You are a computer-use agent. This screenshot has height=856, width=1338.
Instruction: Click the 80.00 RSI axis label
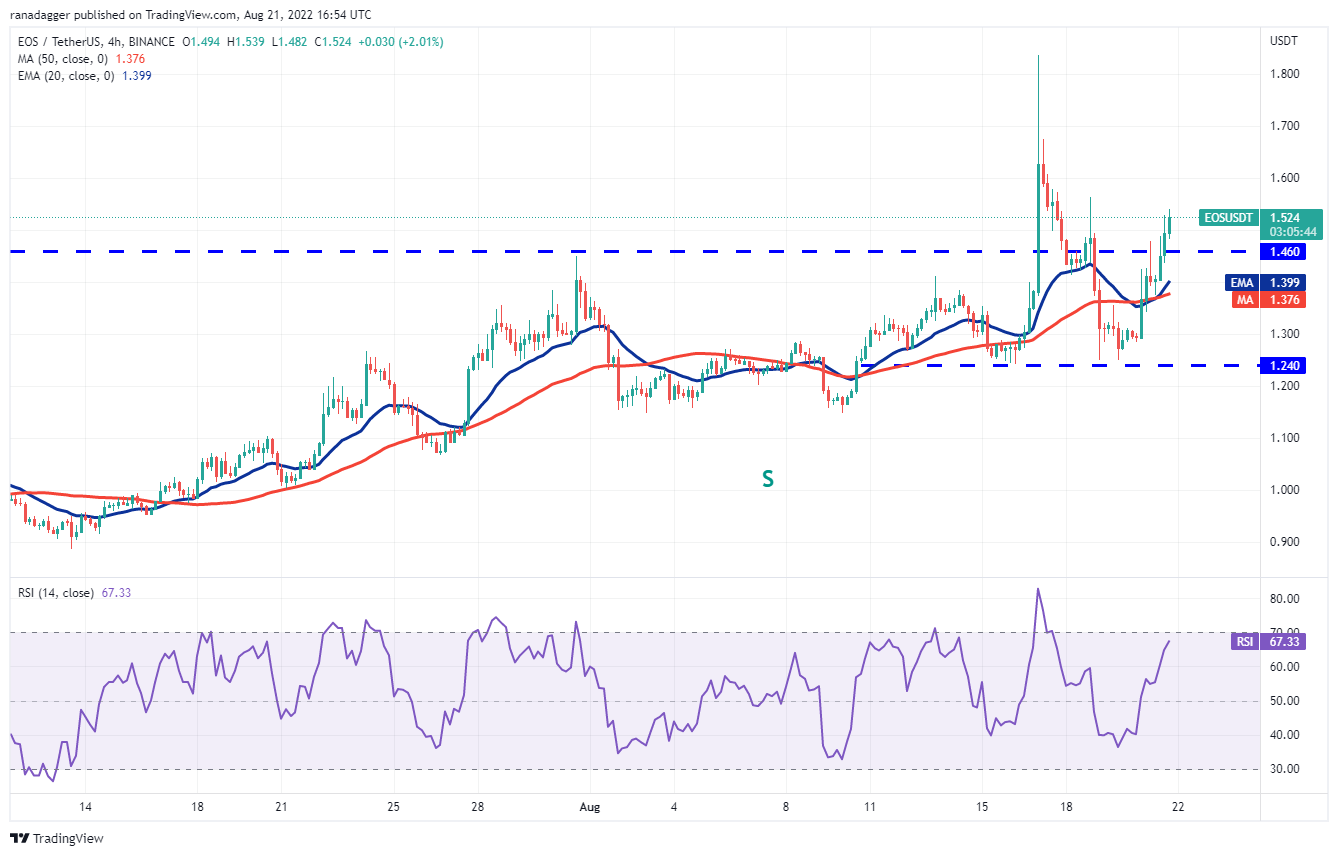coord(1285,599)
